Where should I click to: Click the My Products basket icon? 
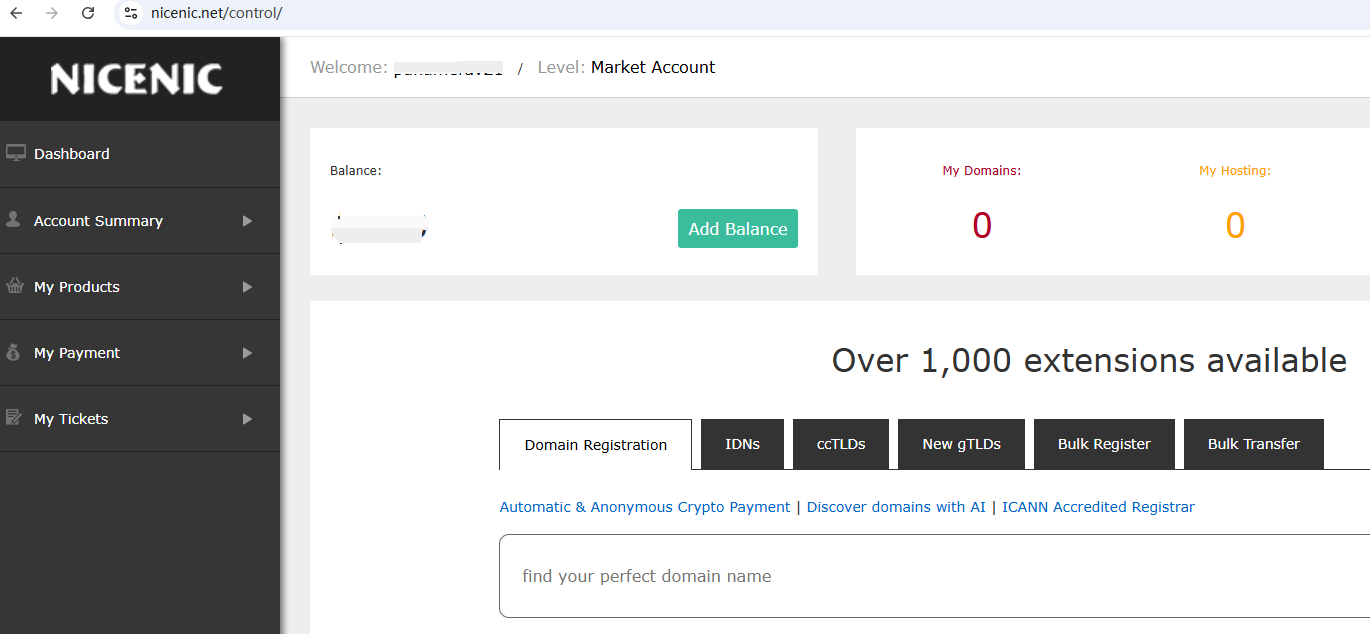pos(15,286)
